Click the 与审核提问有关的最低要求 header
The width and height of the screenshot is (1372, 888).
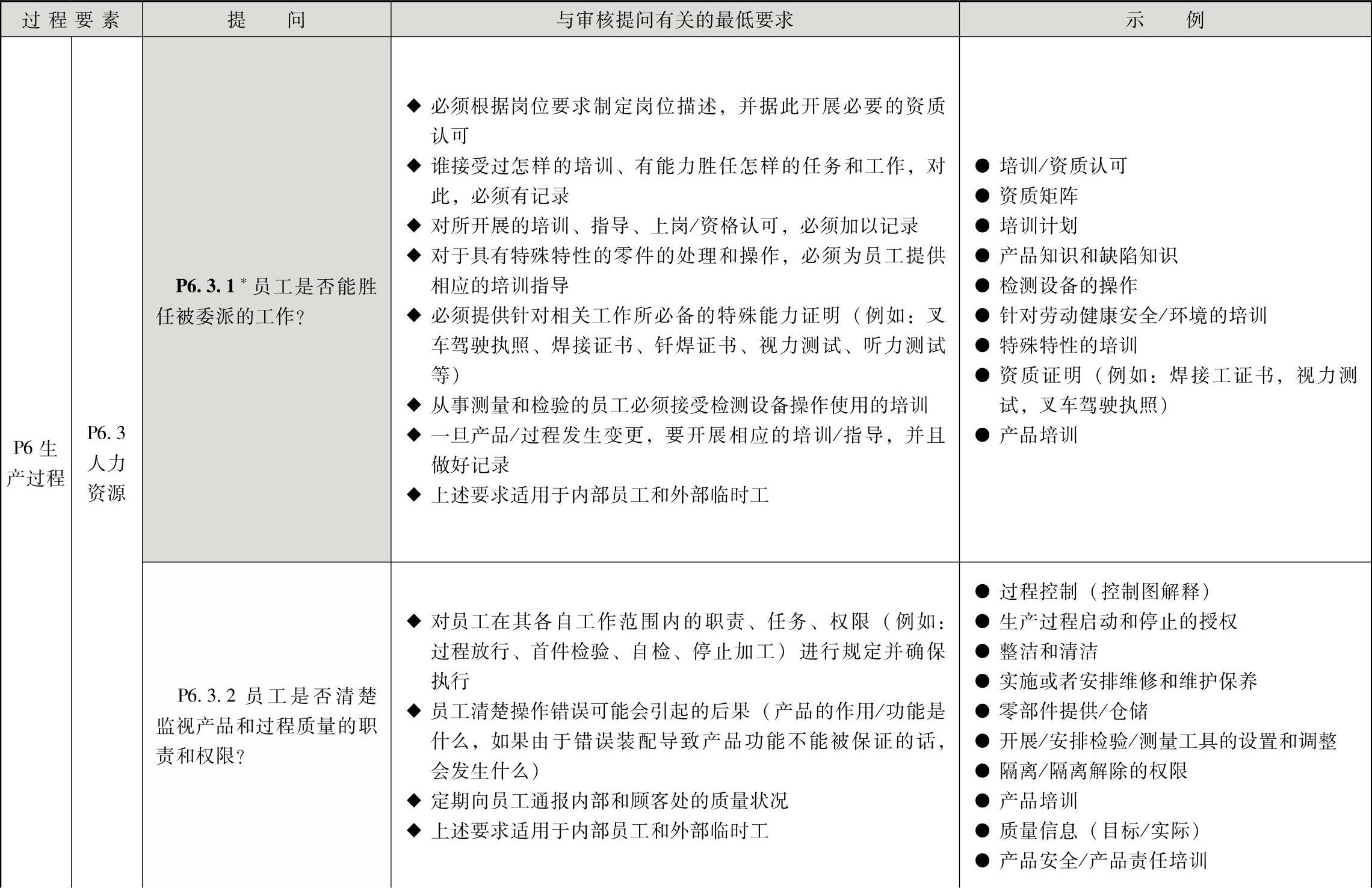675,20
